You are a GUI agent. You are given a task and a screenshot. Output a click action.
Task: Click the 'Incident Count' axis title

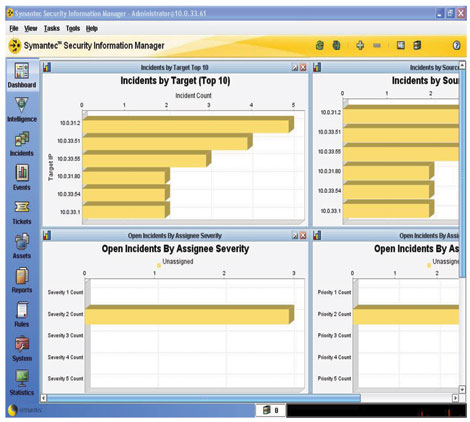[193, 96]
